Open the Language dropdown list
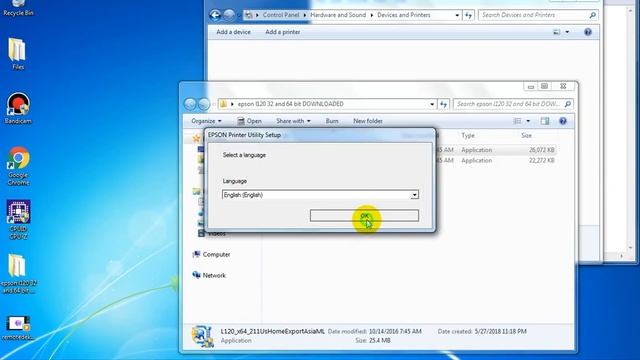 (414, 195)
